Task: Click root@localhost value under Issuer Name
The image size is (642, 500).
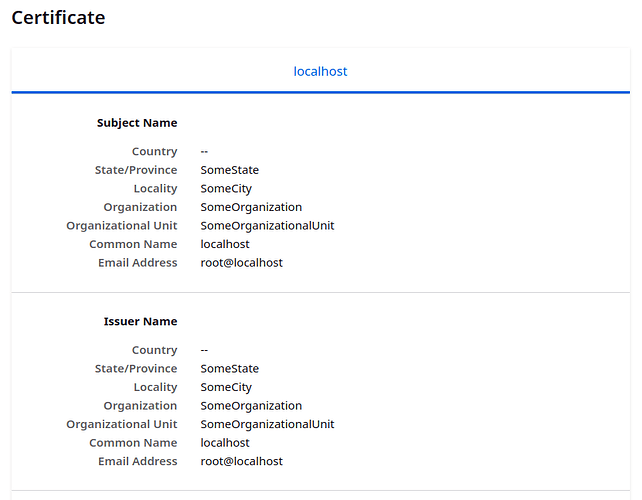Action: tap(242, 461)
